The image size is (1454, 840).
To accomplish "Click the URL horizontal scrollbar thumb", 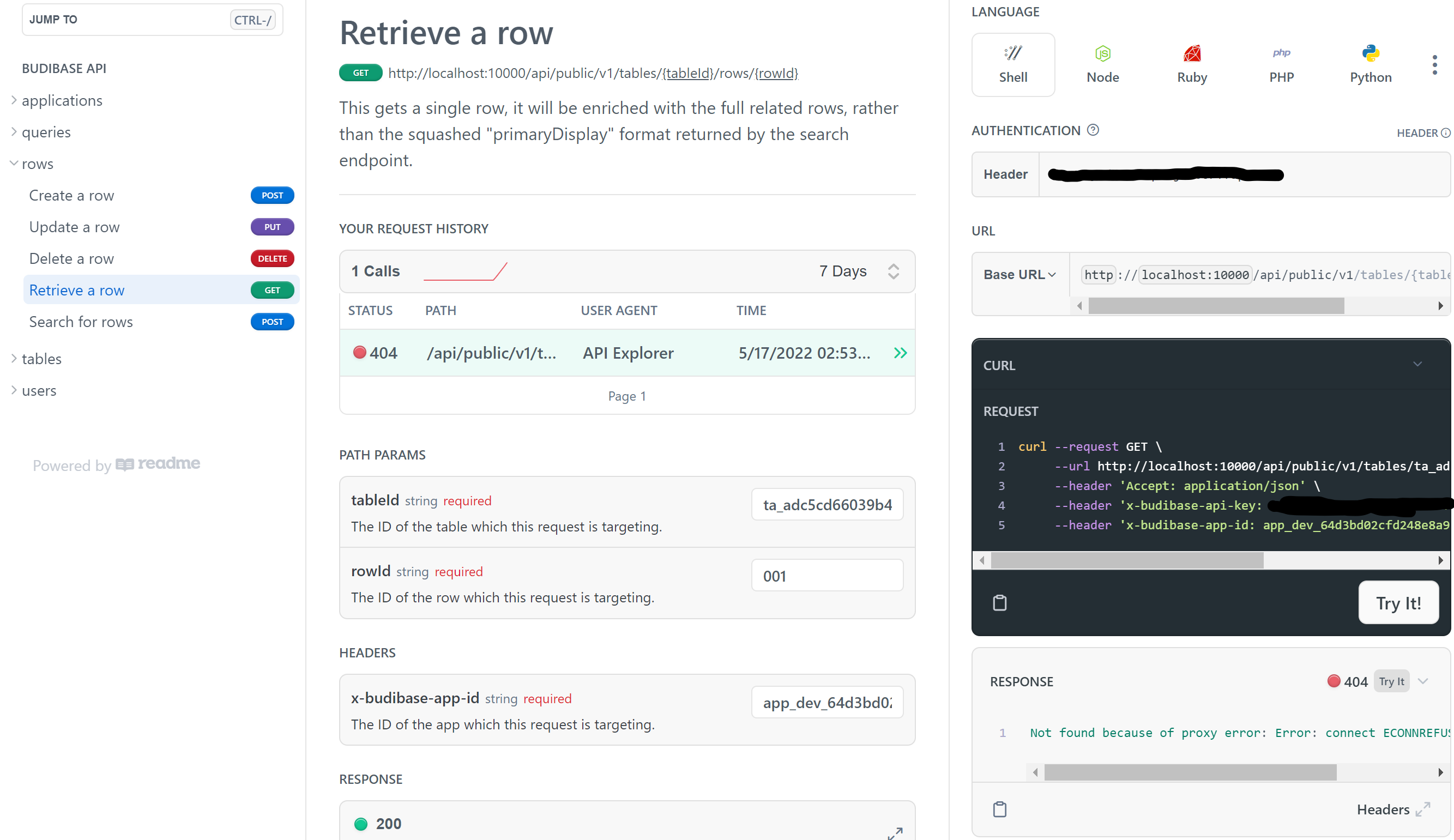I will [x=1216, y=306].
